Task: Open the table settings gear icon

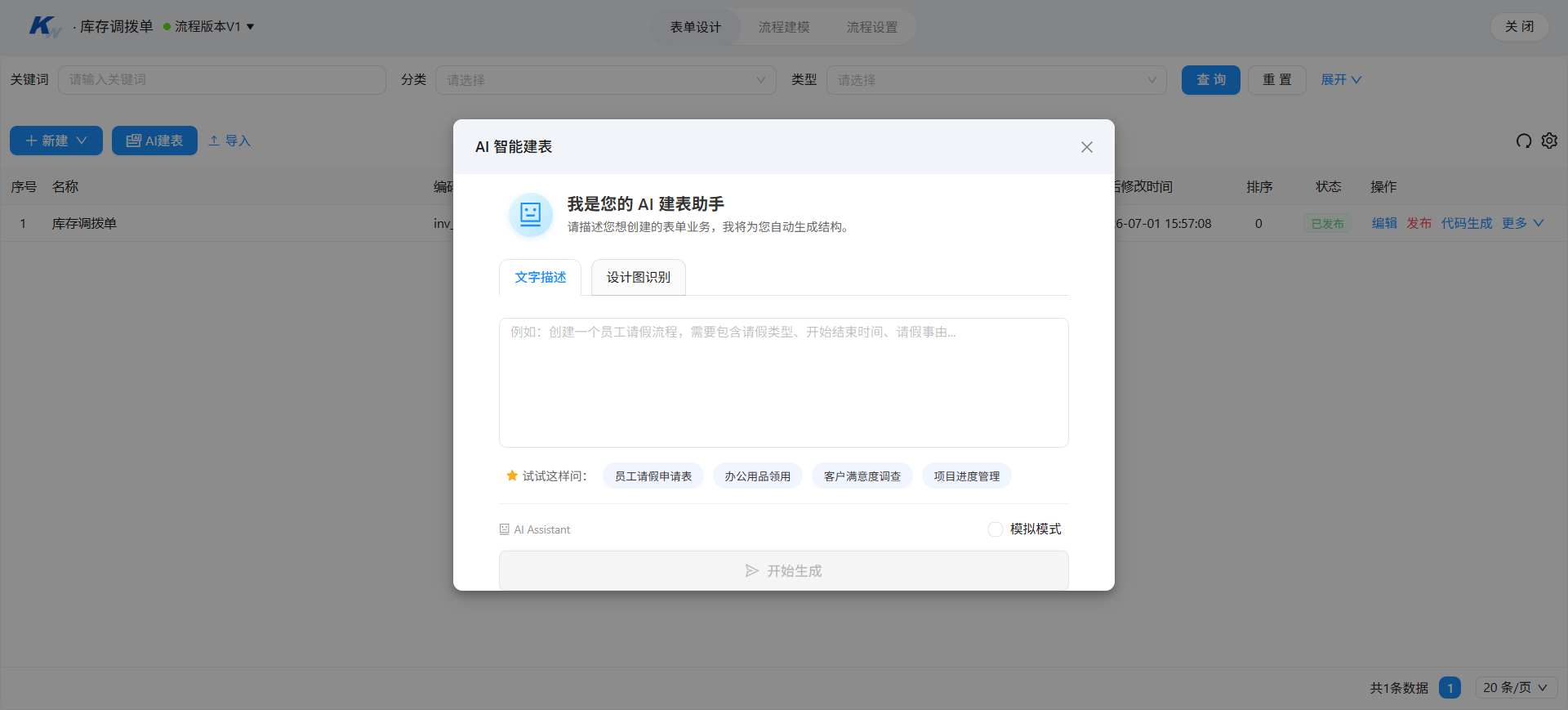Action: coord(1549,141)
